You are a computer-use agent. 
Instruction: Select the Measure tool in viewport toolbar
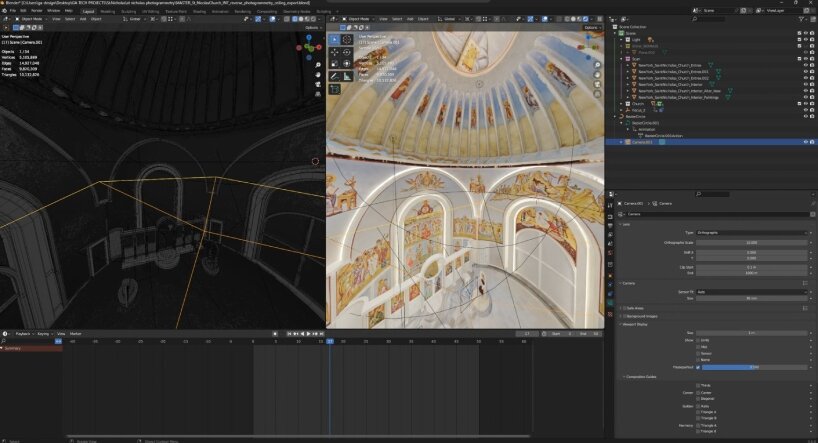click(347, 75)
